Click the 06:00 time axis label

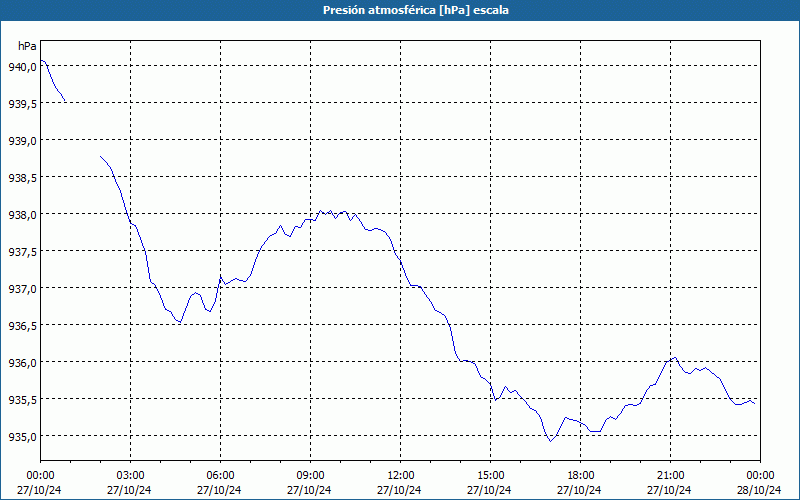tap(220, 476)
